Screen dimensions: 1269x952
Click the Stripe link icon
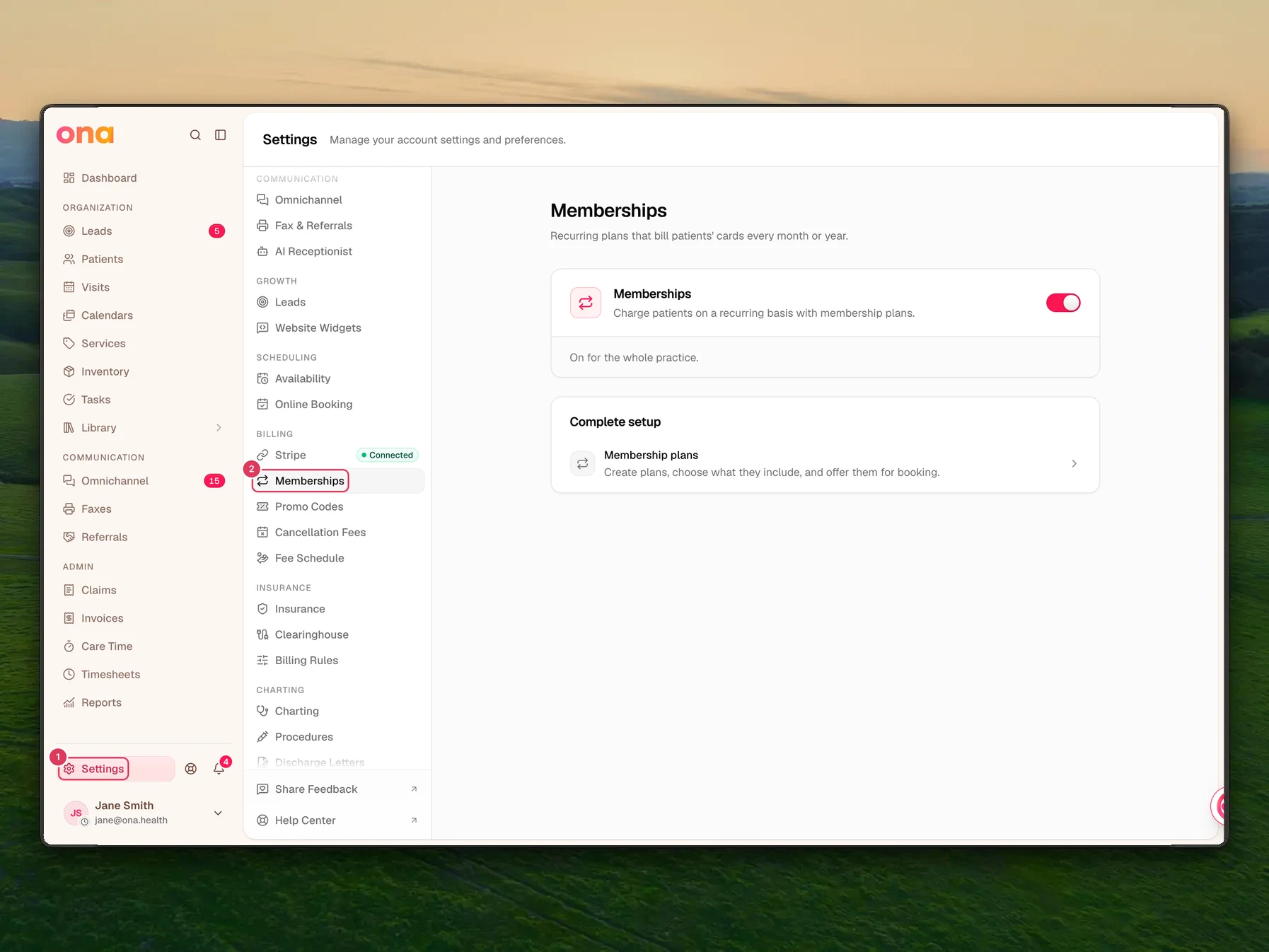point(262,455)
